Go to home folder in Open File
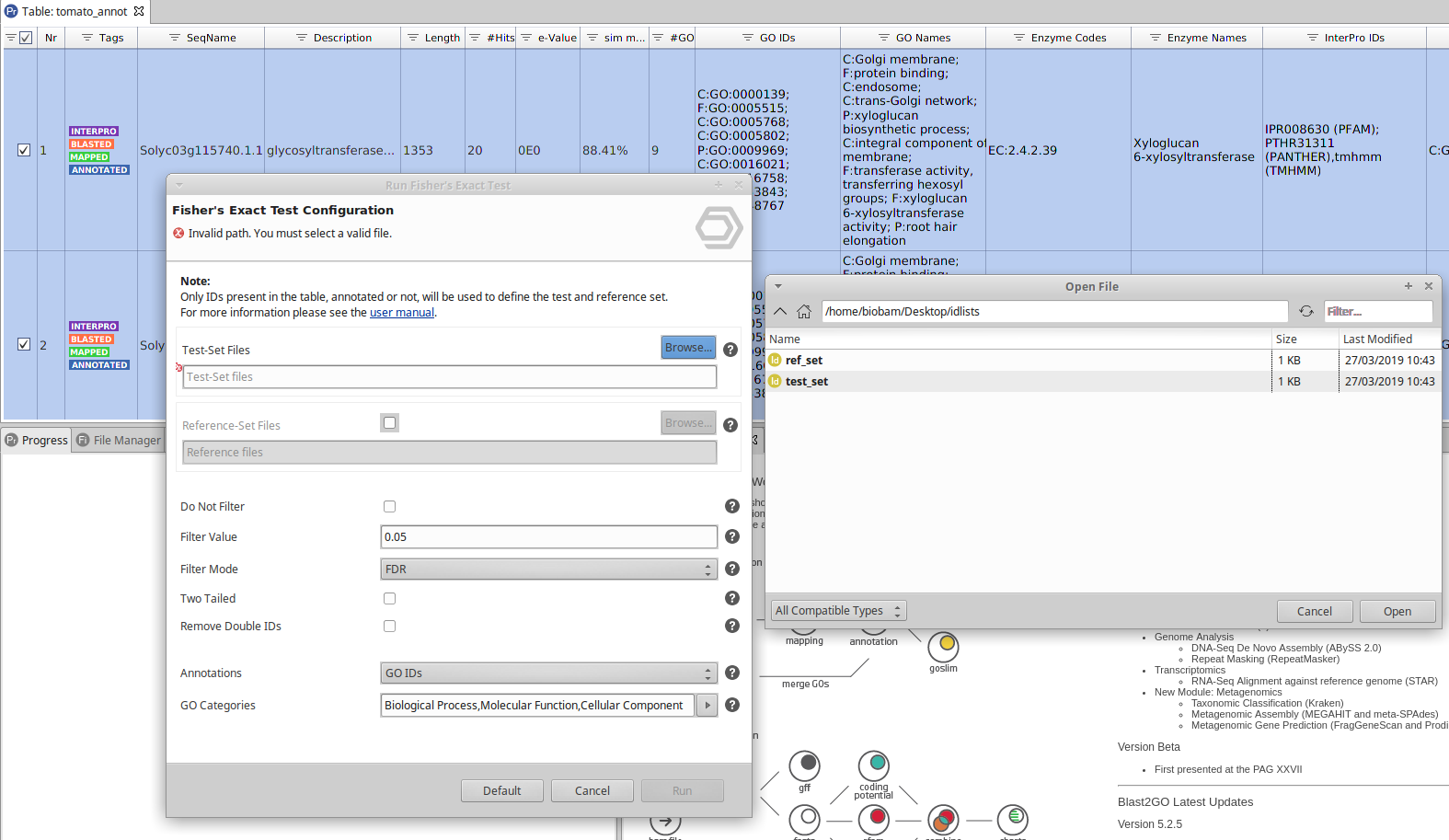This screenshot has height=840, width=1449. pyautogui.click(x=803, y=312)
